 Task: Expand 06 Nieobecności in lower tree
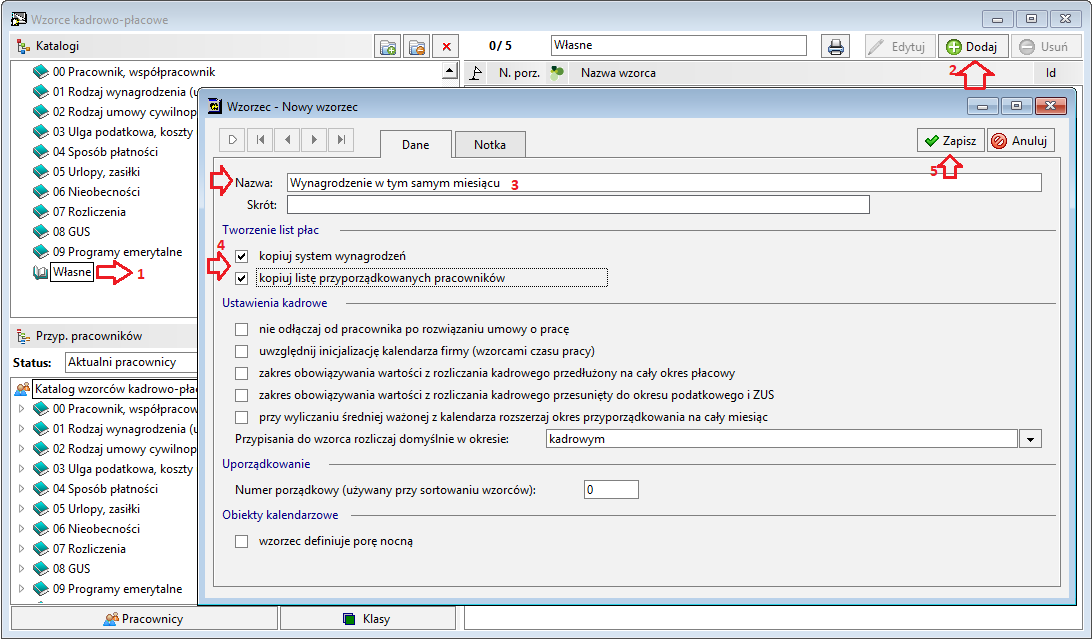(x=21, y=529)
